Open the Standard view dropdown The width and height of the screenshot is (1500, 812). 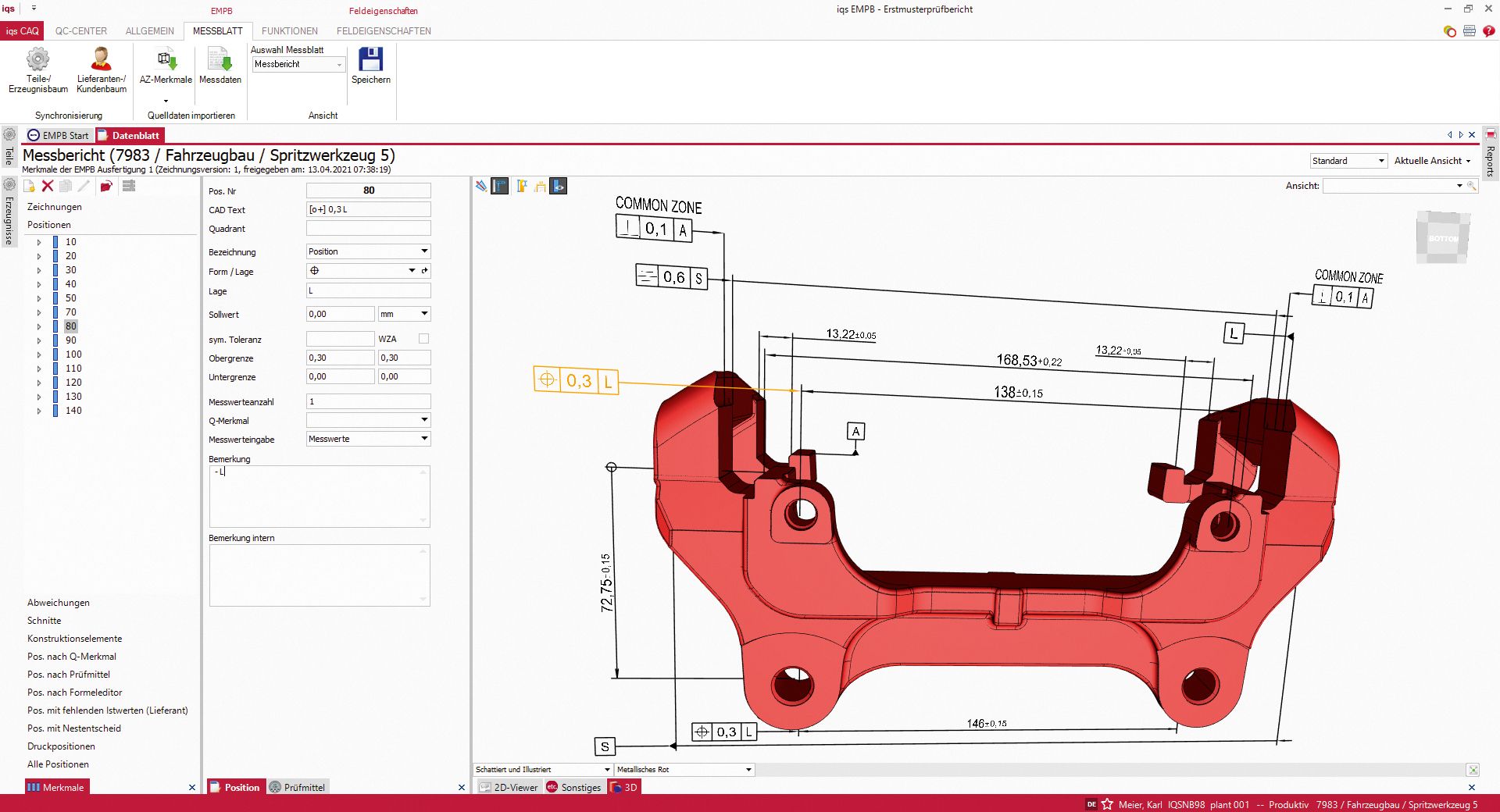tap(1348, 161)
